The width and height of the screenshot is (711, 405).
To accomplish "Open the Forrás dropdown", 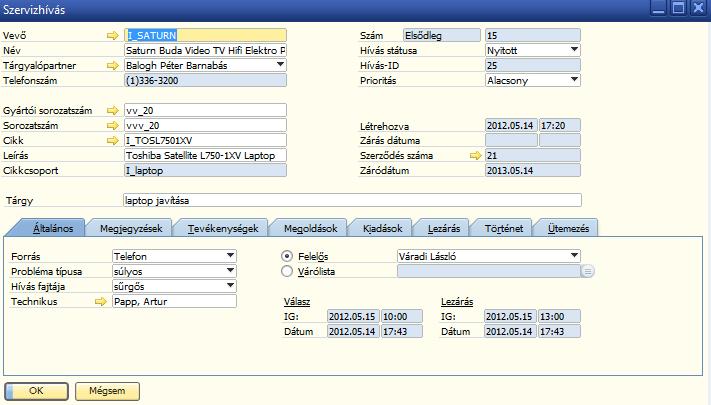I will click(x=230, y=256).
